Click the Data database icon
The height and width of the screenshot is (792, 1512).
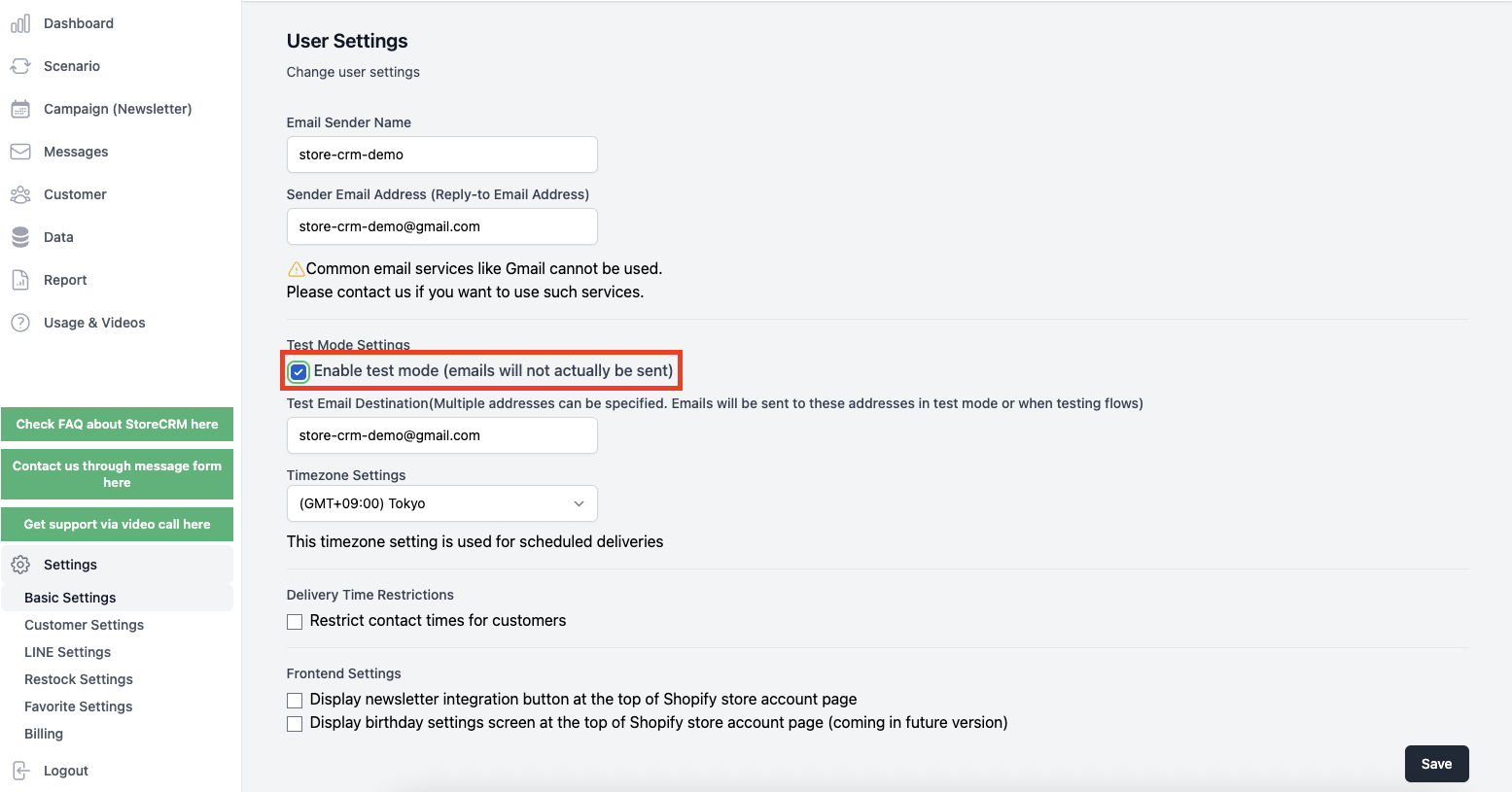click(x=20, y=237)
